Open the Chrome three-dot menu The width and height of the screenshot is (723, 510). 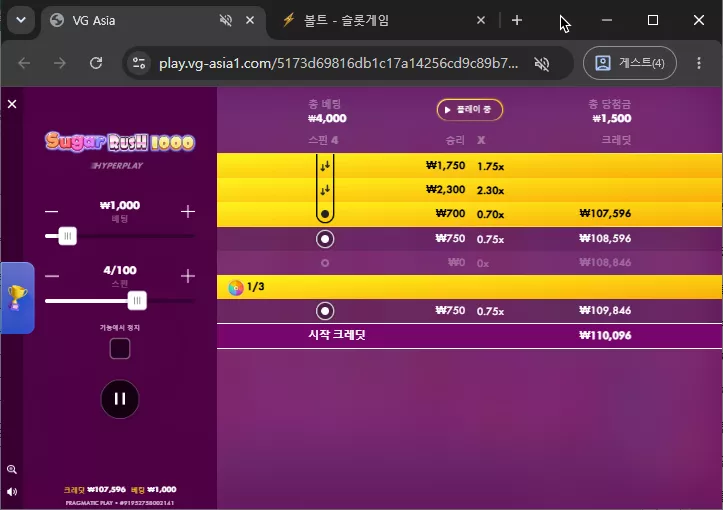point(699,63)
